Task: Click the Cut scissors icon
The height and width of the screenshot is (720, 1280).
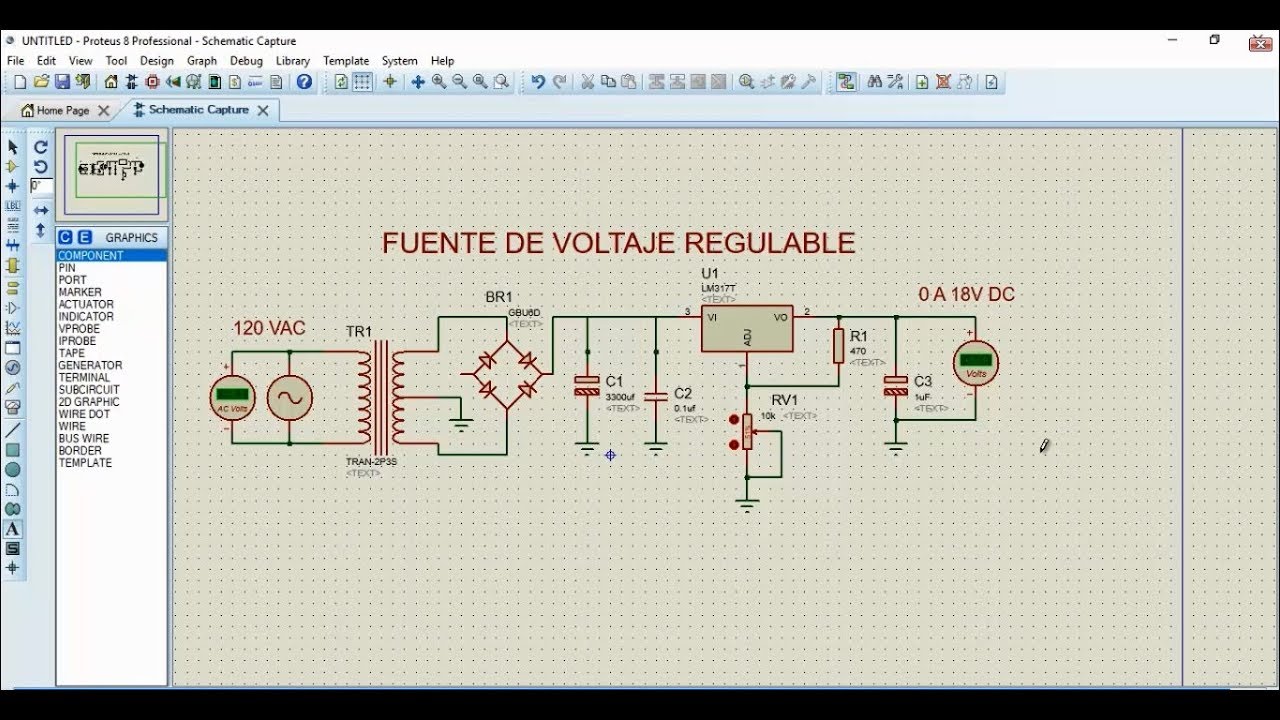Action: point(587,82)
